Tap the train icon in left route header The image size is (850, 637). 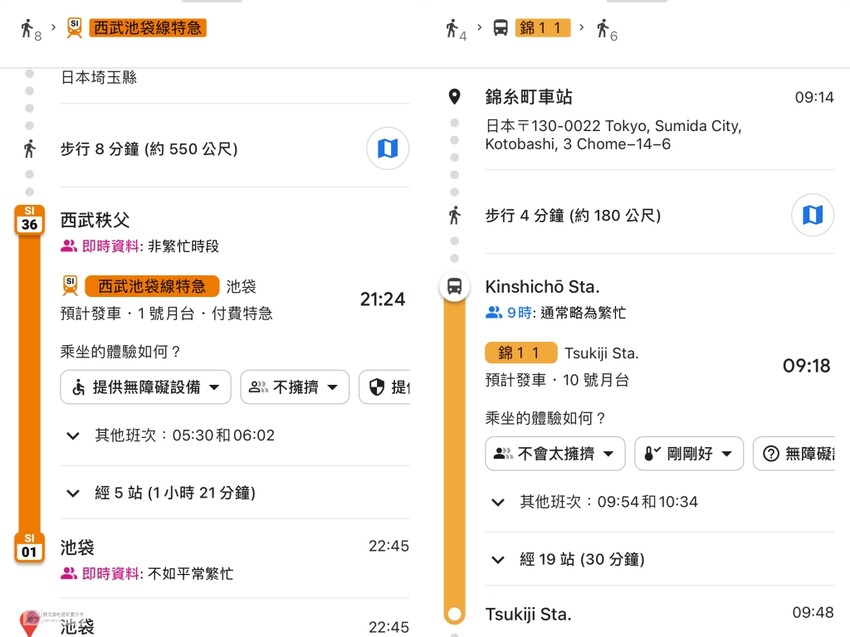[74, 28]
